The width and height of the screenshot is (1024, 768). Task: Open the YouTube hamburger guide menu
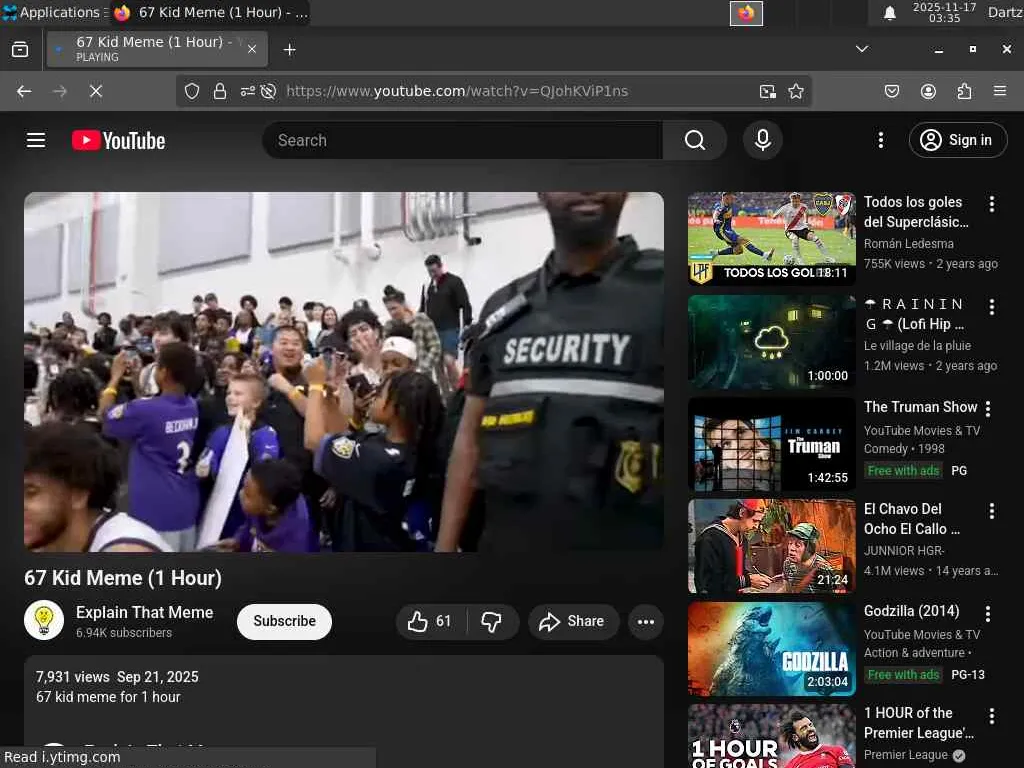[36, 140]
